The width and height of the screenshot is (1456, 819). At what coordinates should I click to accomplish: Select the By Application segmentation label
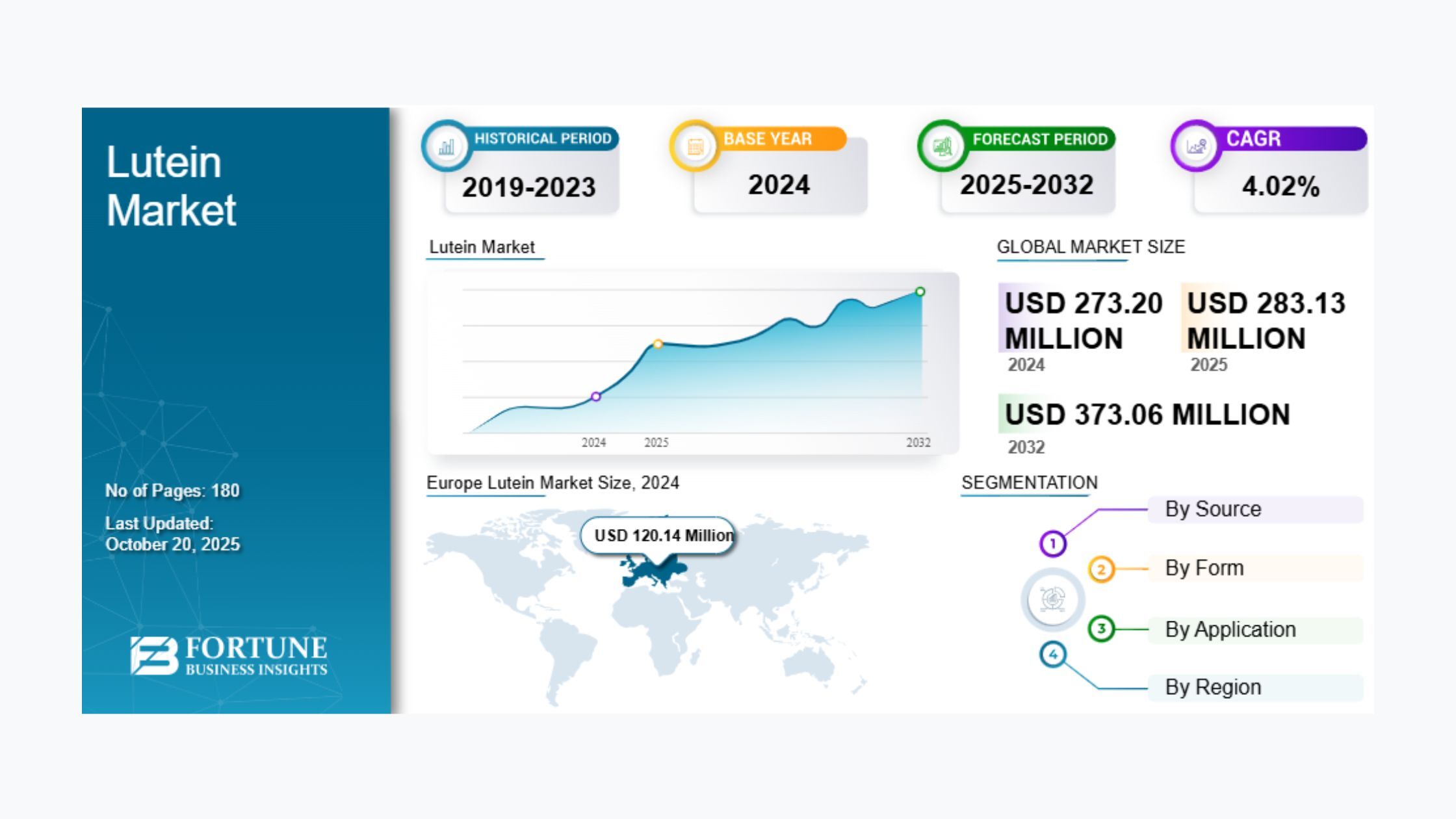point(1230,630)
